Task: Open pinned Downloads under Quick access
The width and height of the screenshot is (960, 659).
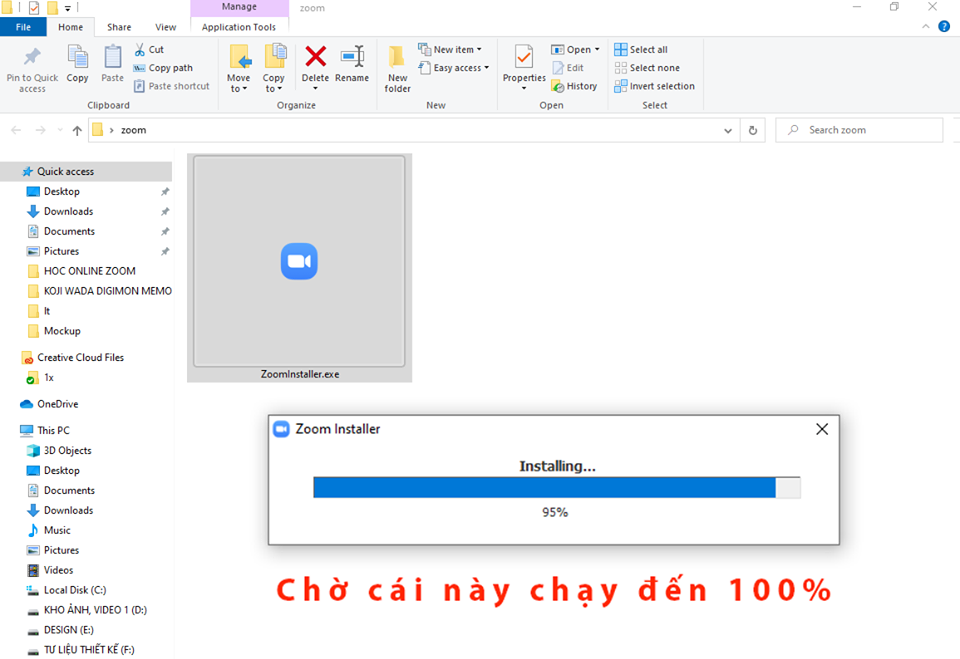Action: (x=69, y=211)
